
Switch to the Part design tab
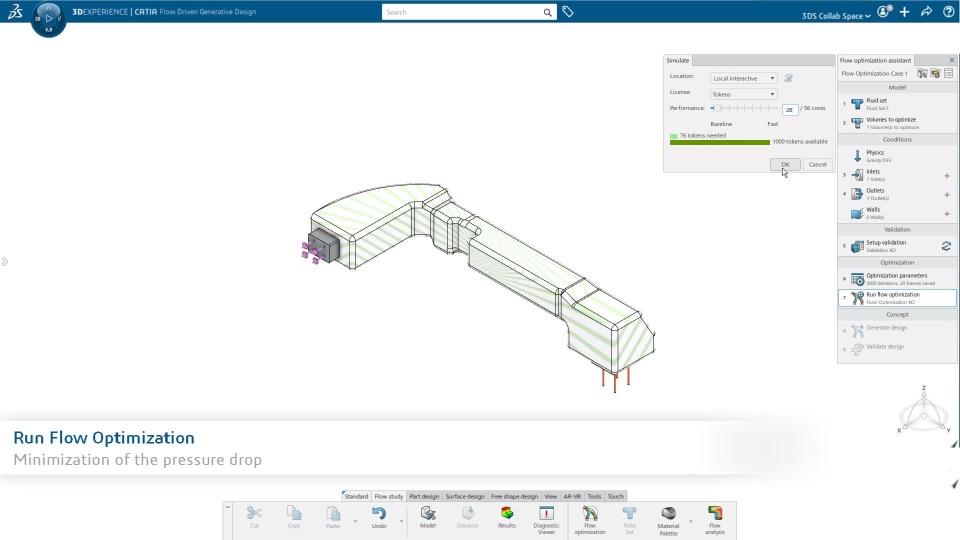[x=424, y=497]
